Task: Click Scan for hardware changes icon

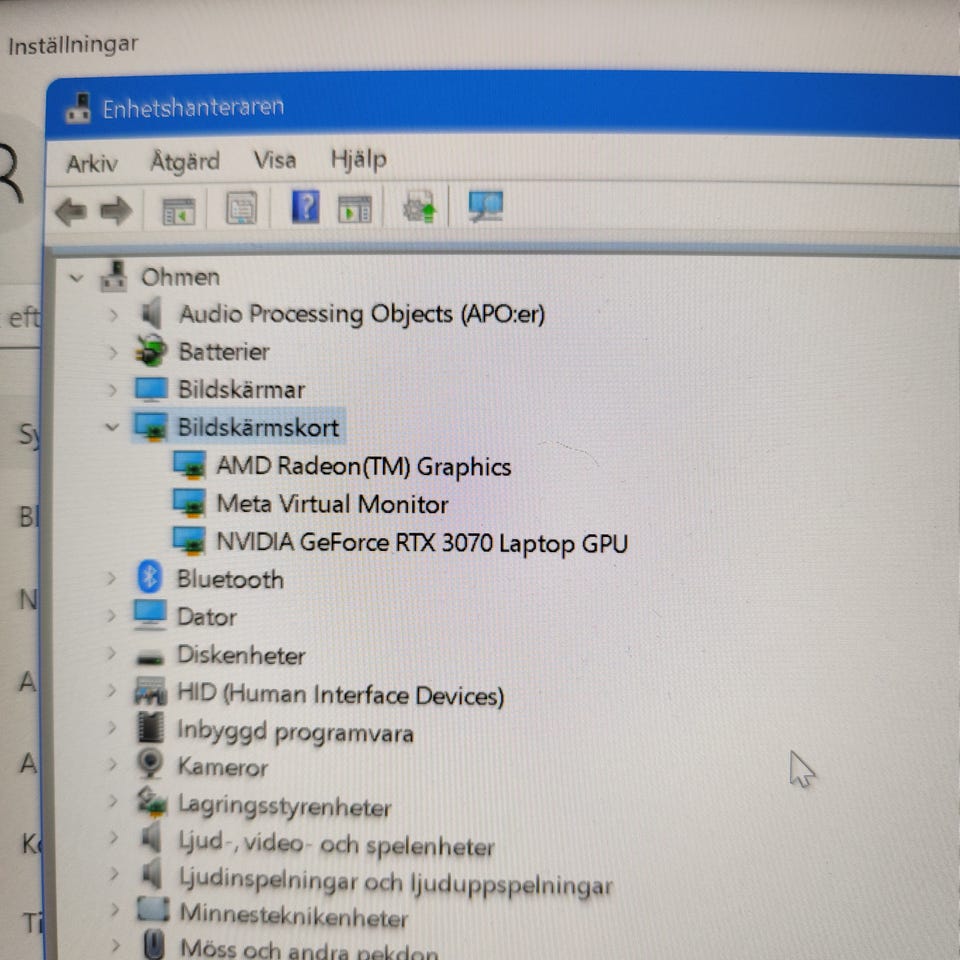Action: (x=486, y=206)
